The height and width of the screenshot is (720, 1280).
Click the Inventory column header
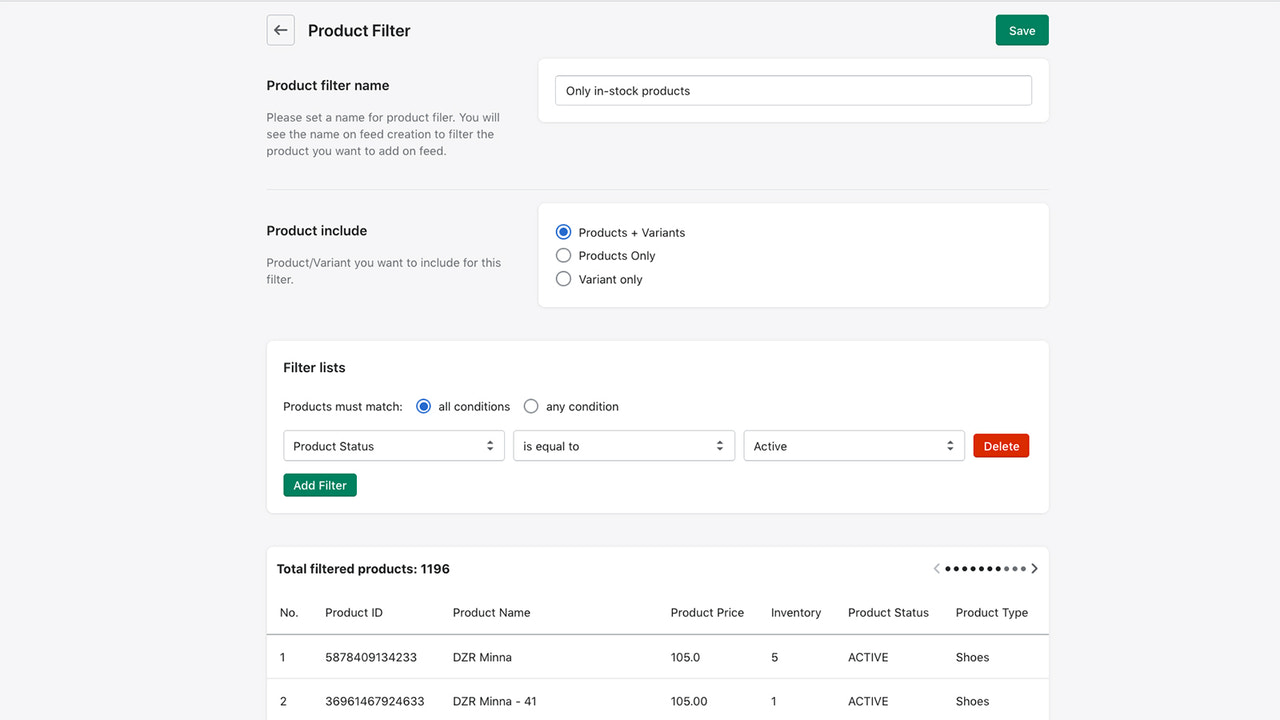click(x=796, y=612)
